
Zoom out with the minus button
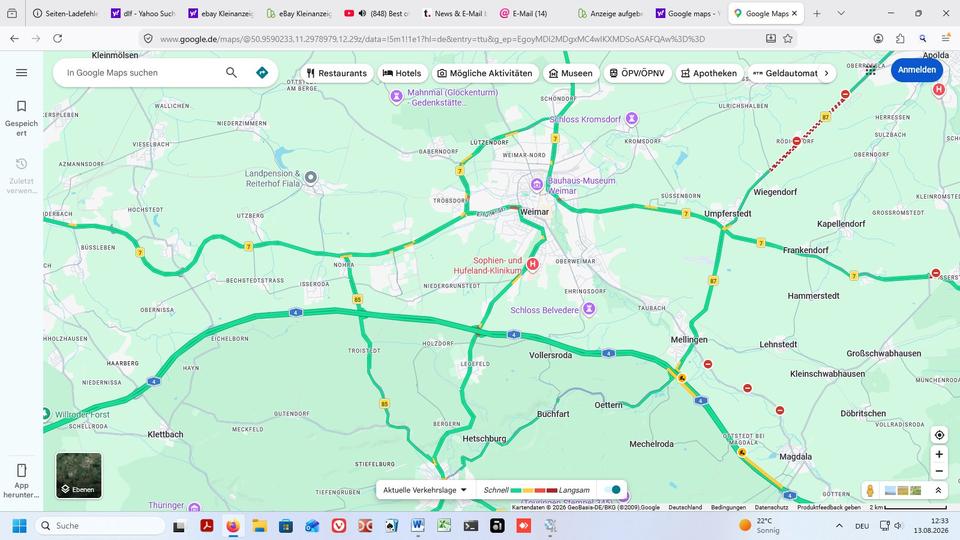pos(939,471)
